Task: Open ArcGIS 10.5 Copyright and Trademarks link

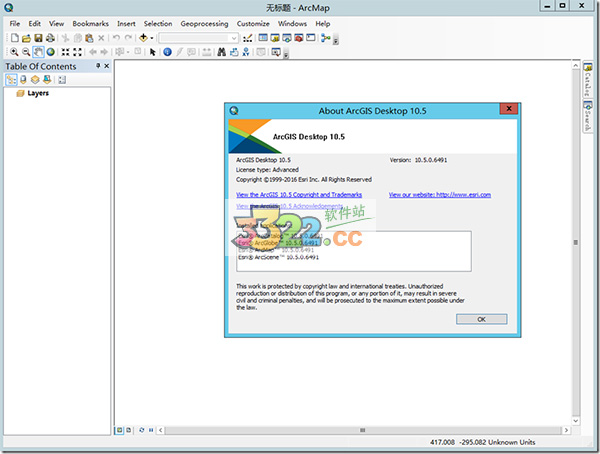Action: [299, 195]
